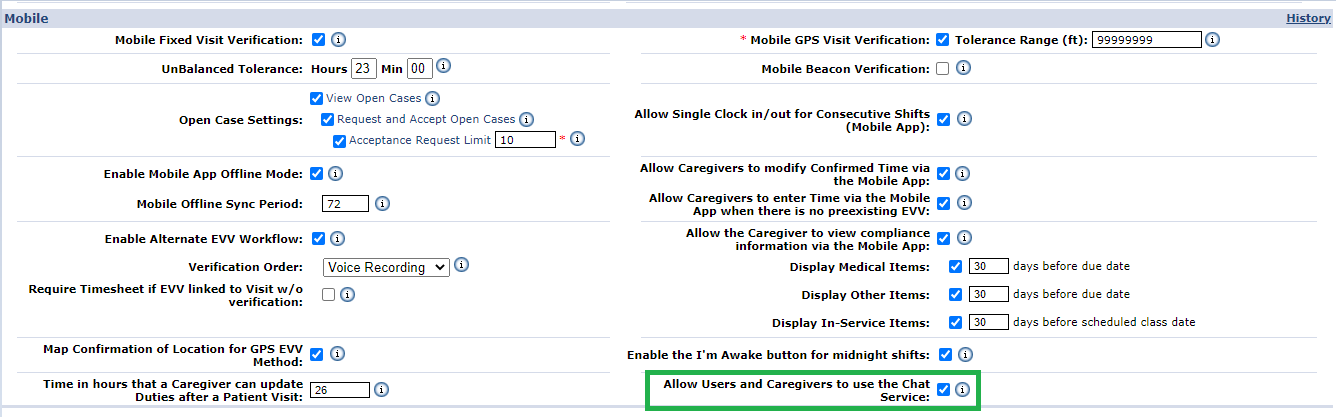Toggle Enable Mobile App Offline Mode checkbox
This screenshot has height=417, width=1336.
pos(317,174)
